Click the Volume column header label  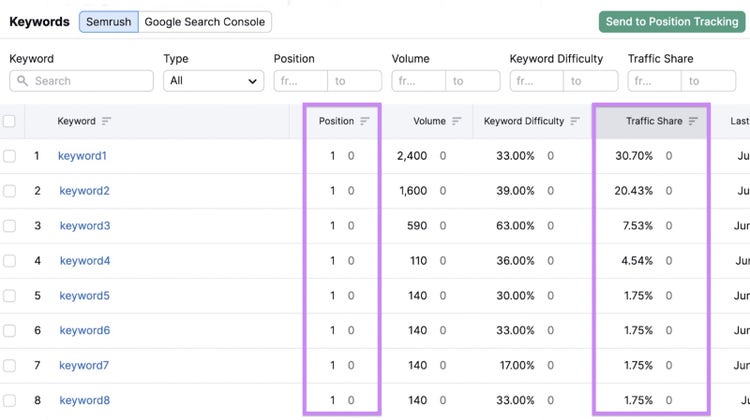pos(430,121)
